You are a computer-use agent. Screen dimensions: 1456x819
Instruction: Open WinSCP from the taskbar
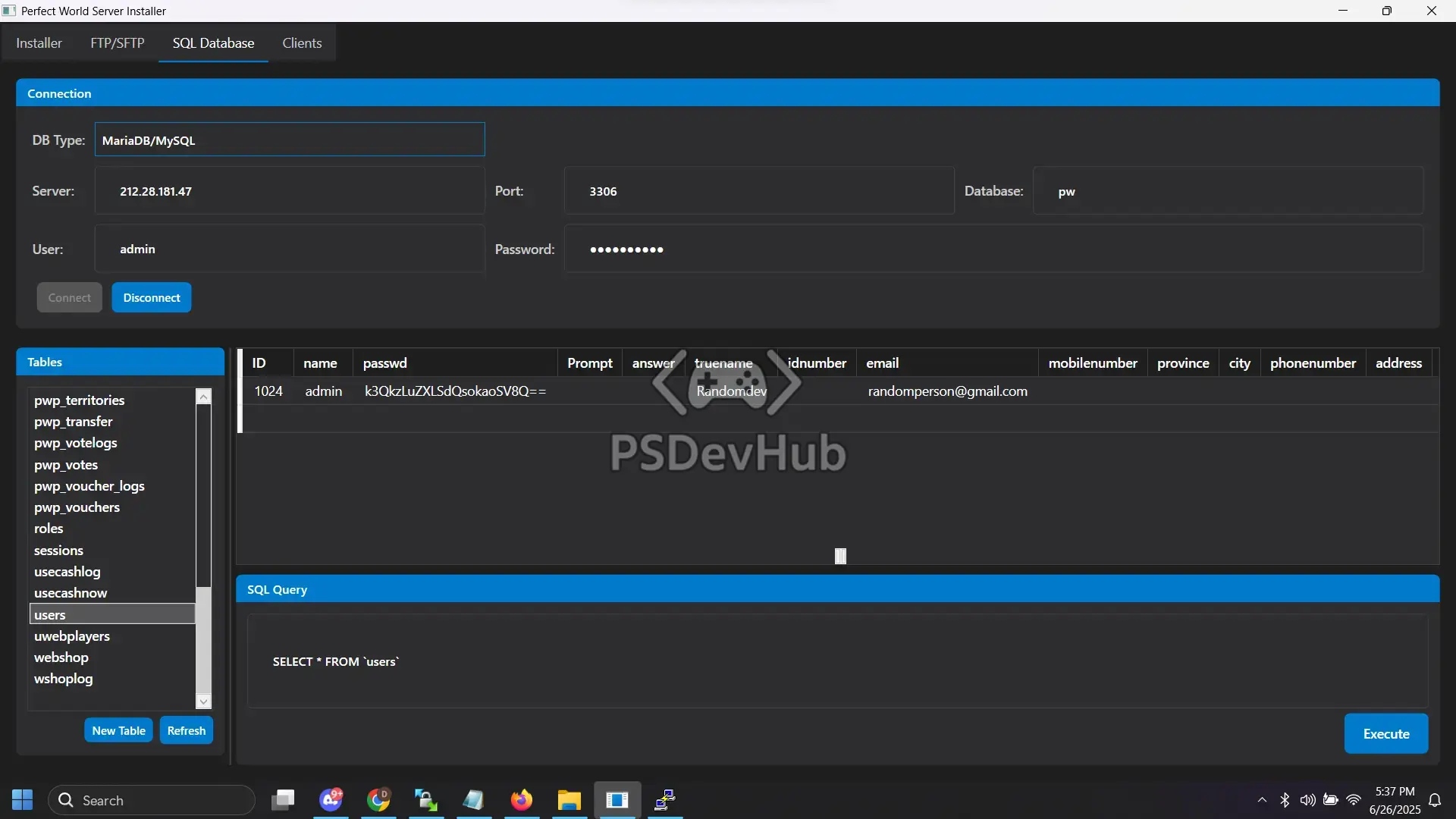pyautogui.click(x=426, y=800)
